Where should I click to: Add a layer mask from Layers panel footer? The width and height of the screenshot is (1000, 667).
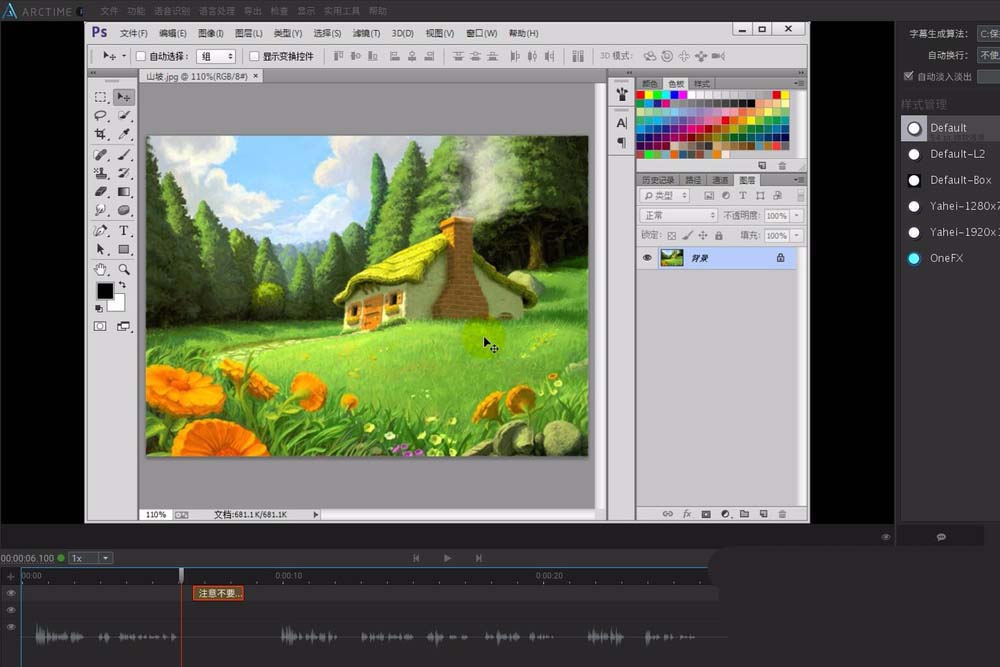point(706,513)
